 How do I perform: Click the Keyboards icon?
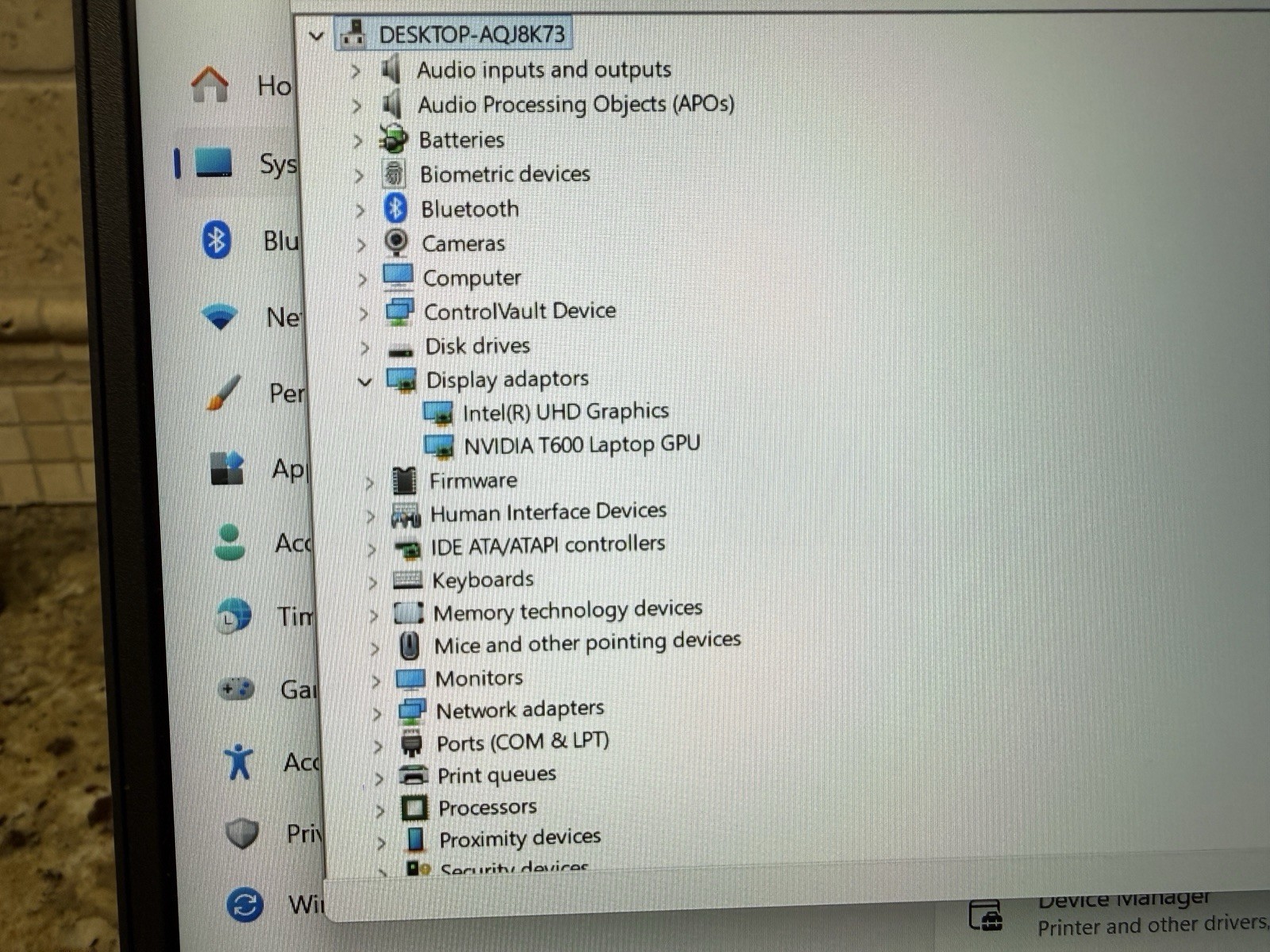coord(408,580)
